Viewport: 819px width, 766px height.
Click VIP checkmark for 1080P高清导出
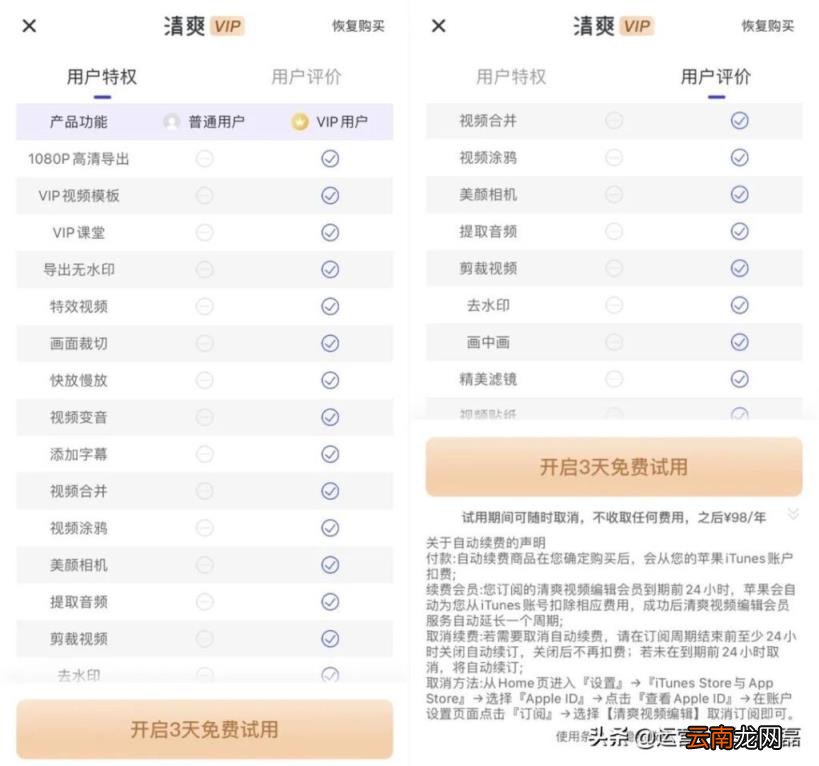point(330,158)
